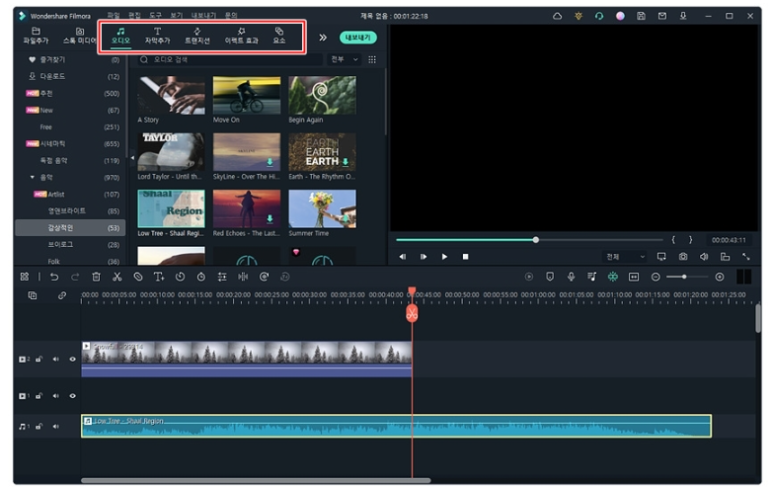Click the cloud icon in title bar
The height and width of the screenshot is (487, 773).
[x=557, y=16]
